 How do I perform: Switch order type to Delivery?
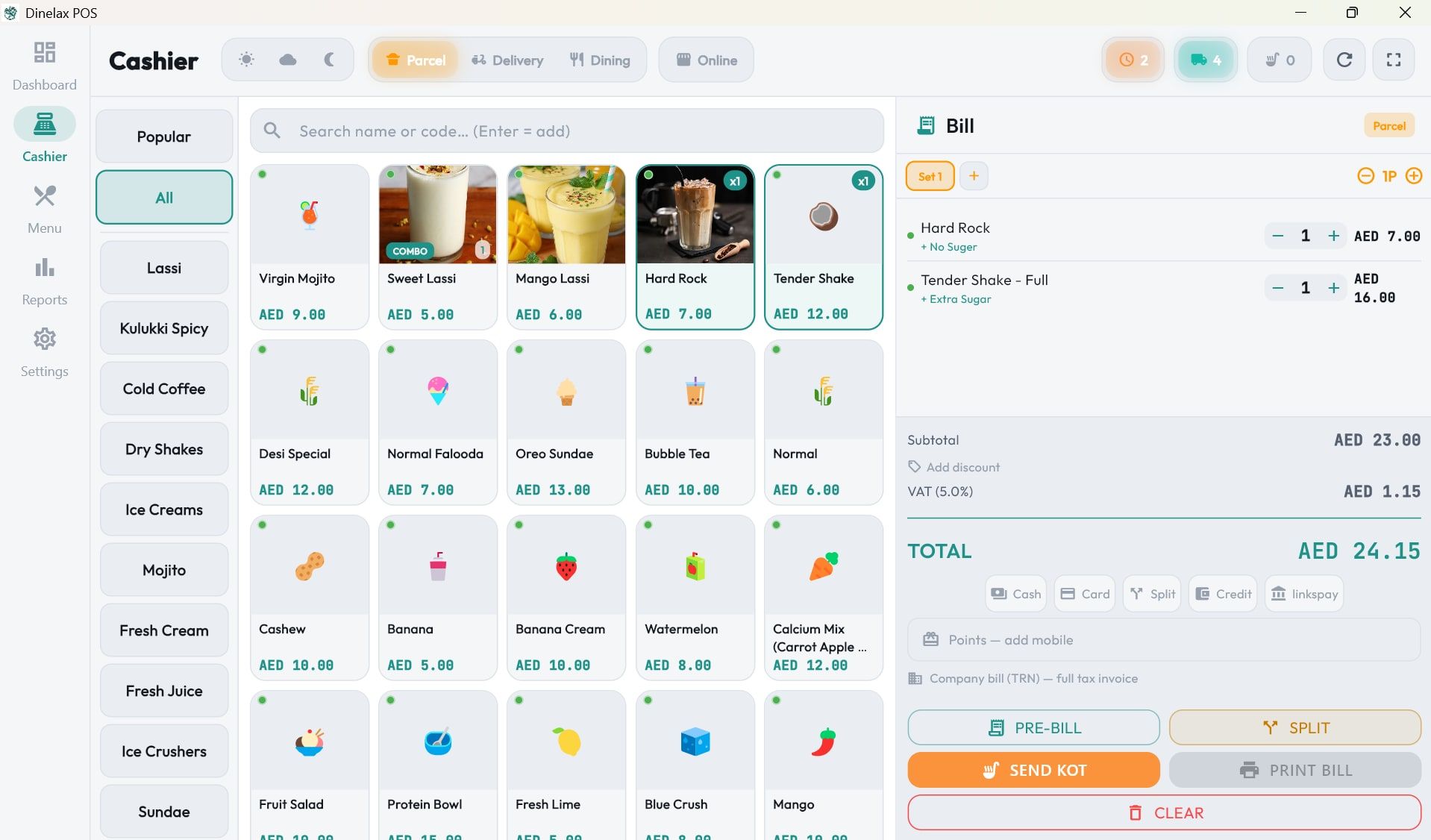click(x=507, y=60)
